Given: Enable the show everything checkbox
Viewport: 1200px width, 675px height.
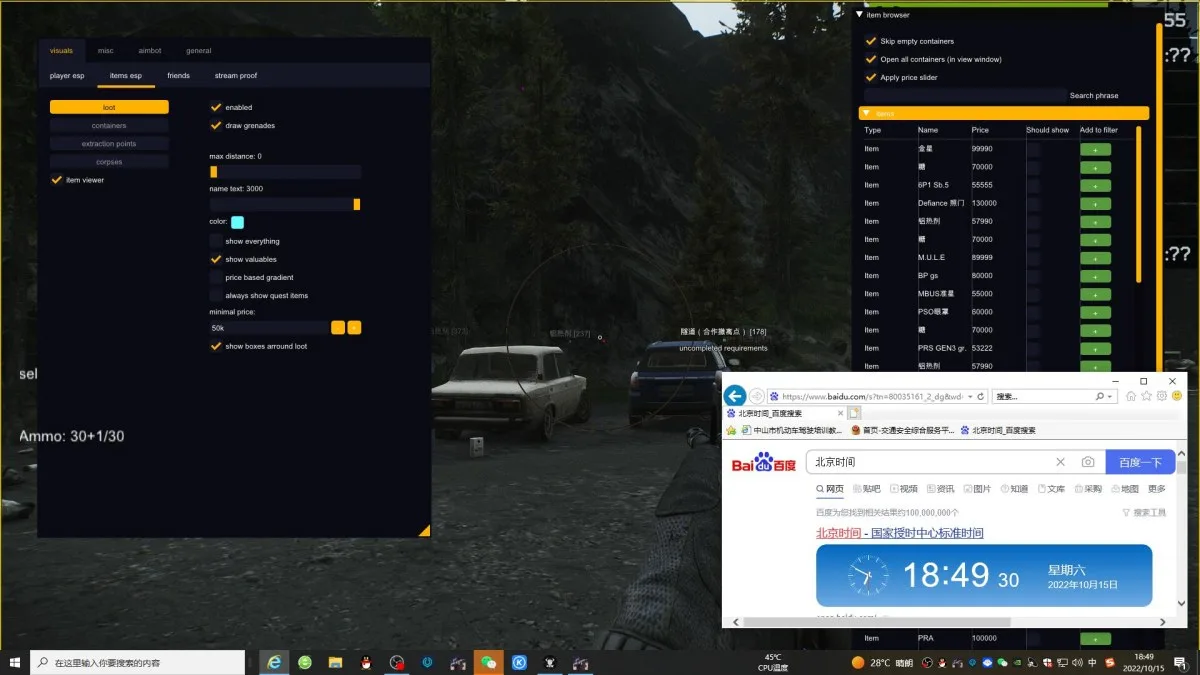Looking at the screenshot, I should (216, 241).
